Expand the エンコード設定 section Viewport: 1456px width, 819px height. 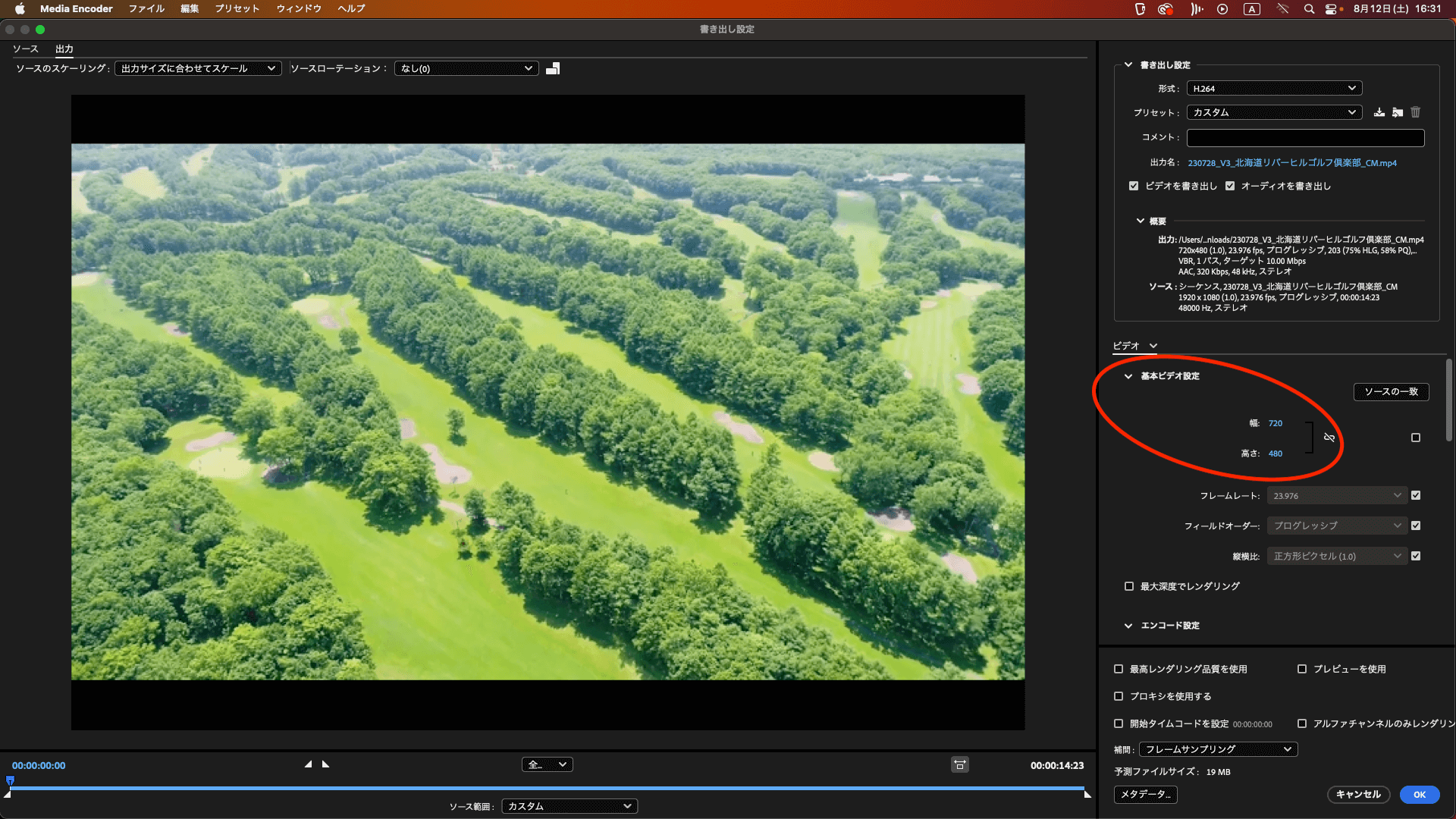coord(1128,626)
